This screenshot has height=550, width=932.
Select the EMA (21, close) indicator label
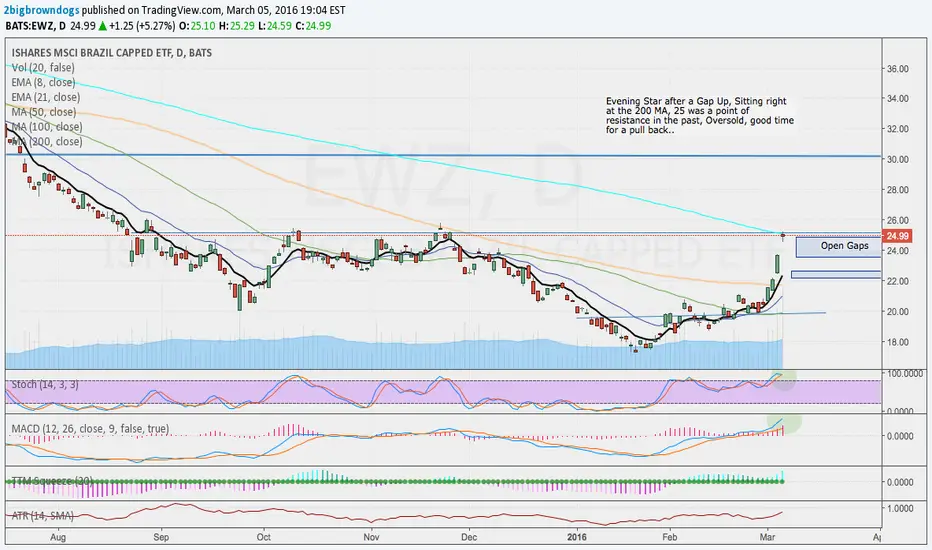tap(46, 97)
